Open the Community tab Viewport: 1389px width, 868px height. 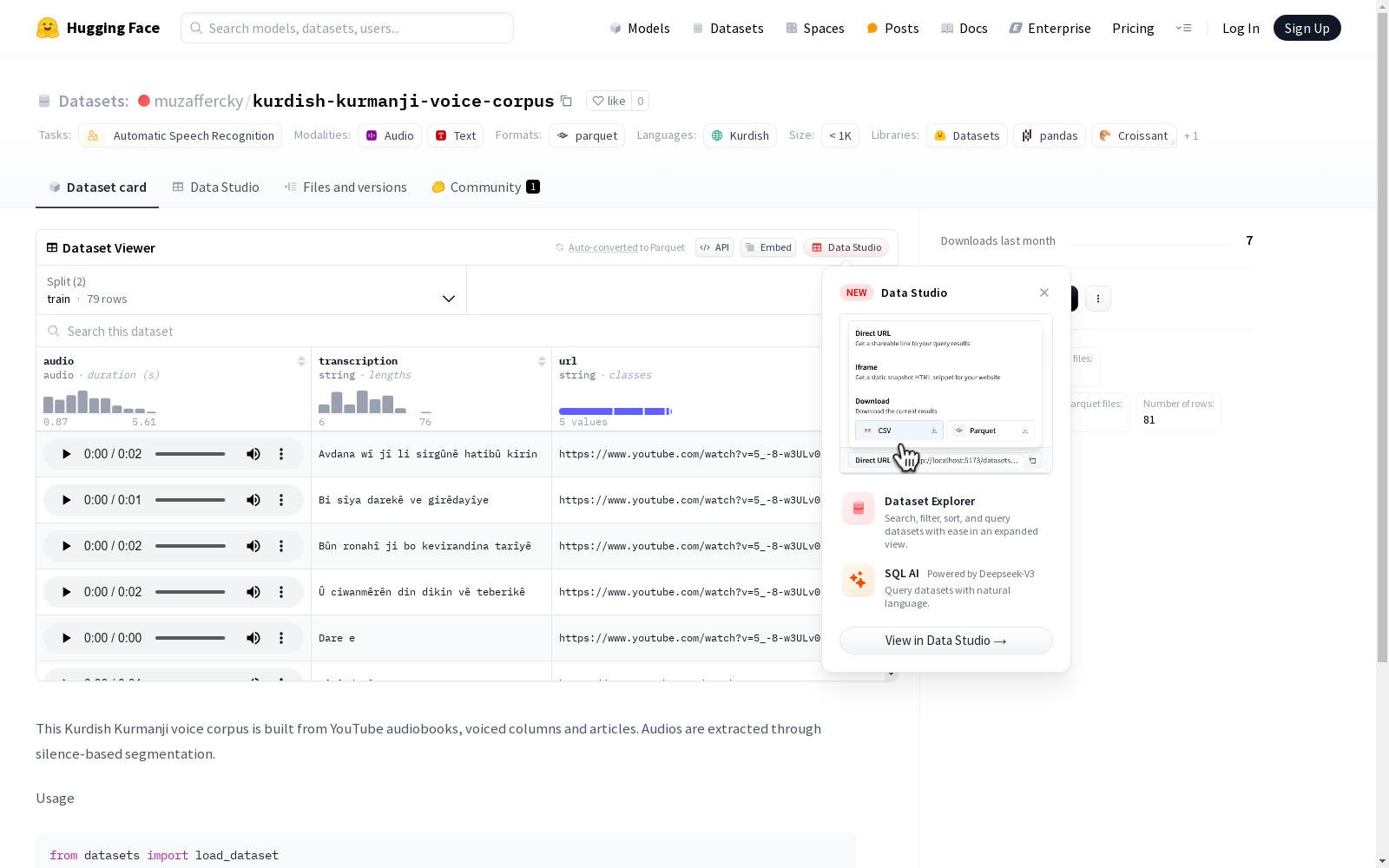(x=485, y=187)
